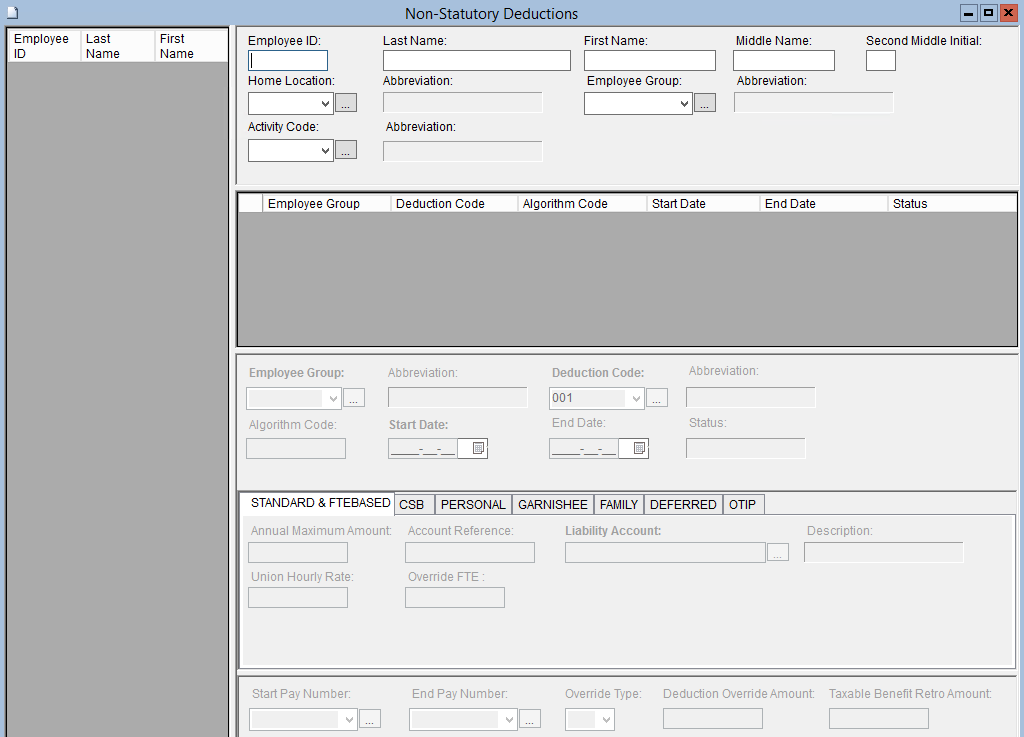Click the Start Pay Number ellipsis button
This screenshot has height=737, width=1024.
coord(370,718)
